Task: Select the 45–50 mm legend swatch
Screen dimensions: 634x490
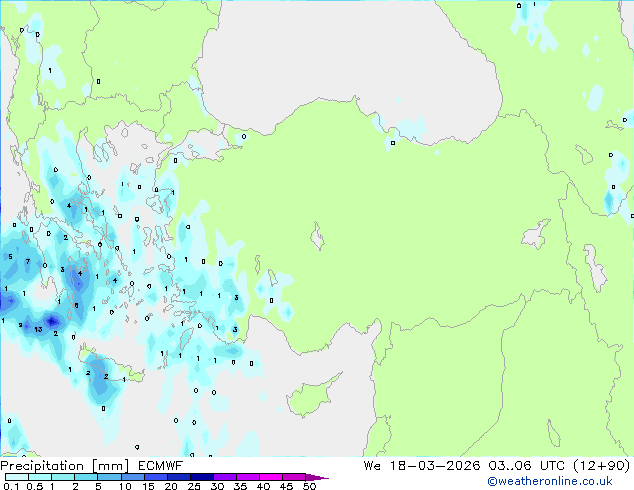Action: click(x=294, y=477)
